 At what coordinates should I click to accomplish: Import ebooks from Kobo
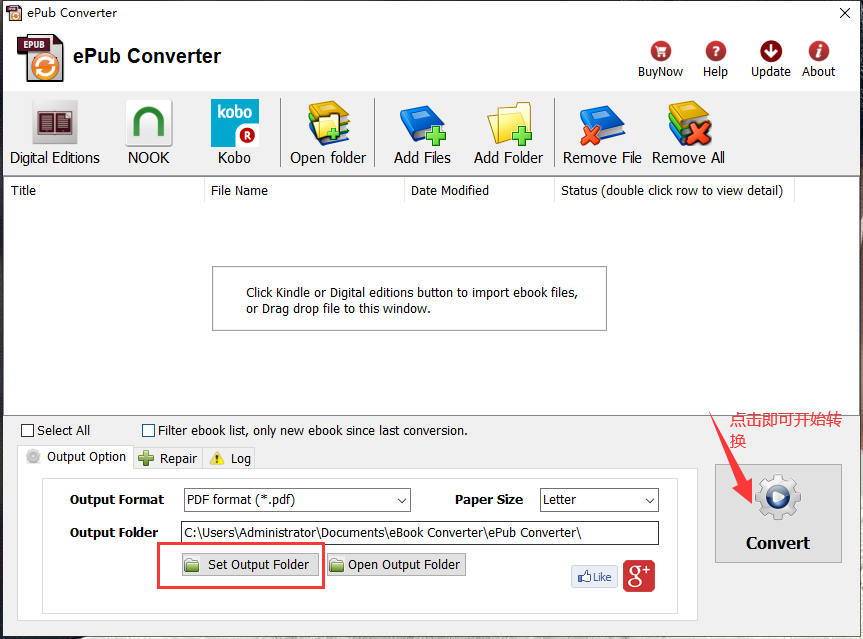[x=234, y=132]
